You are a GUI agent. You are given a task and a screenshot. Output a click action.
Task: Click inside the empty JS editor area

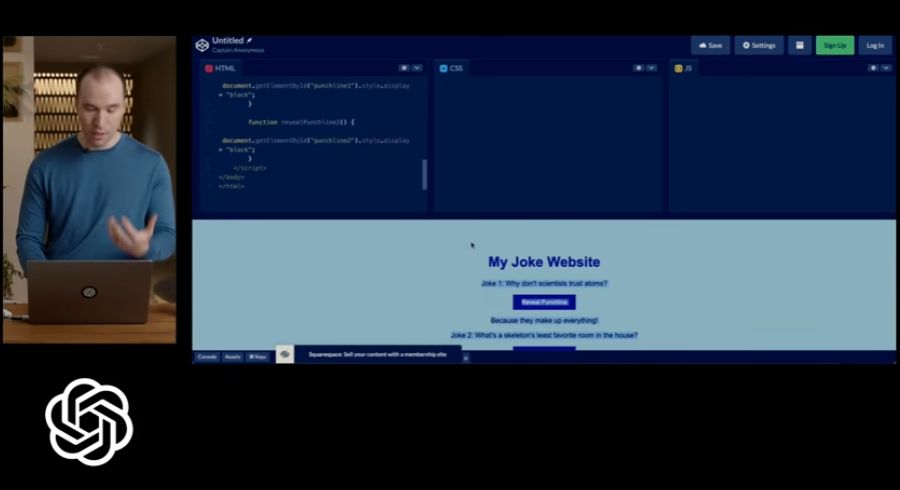[x=781, y=143]
